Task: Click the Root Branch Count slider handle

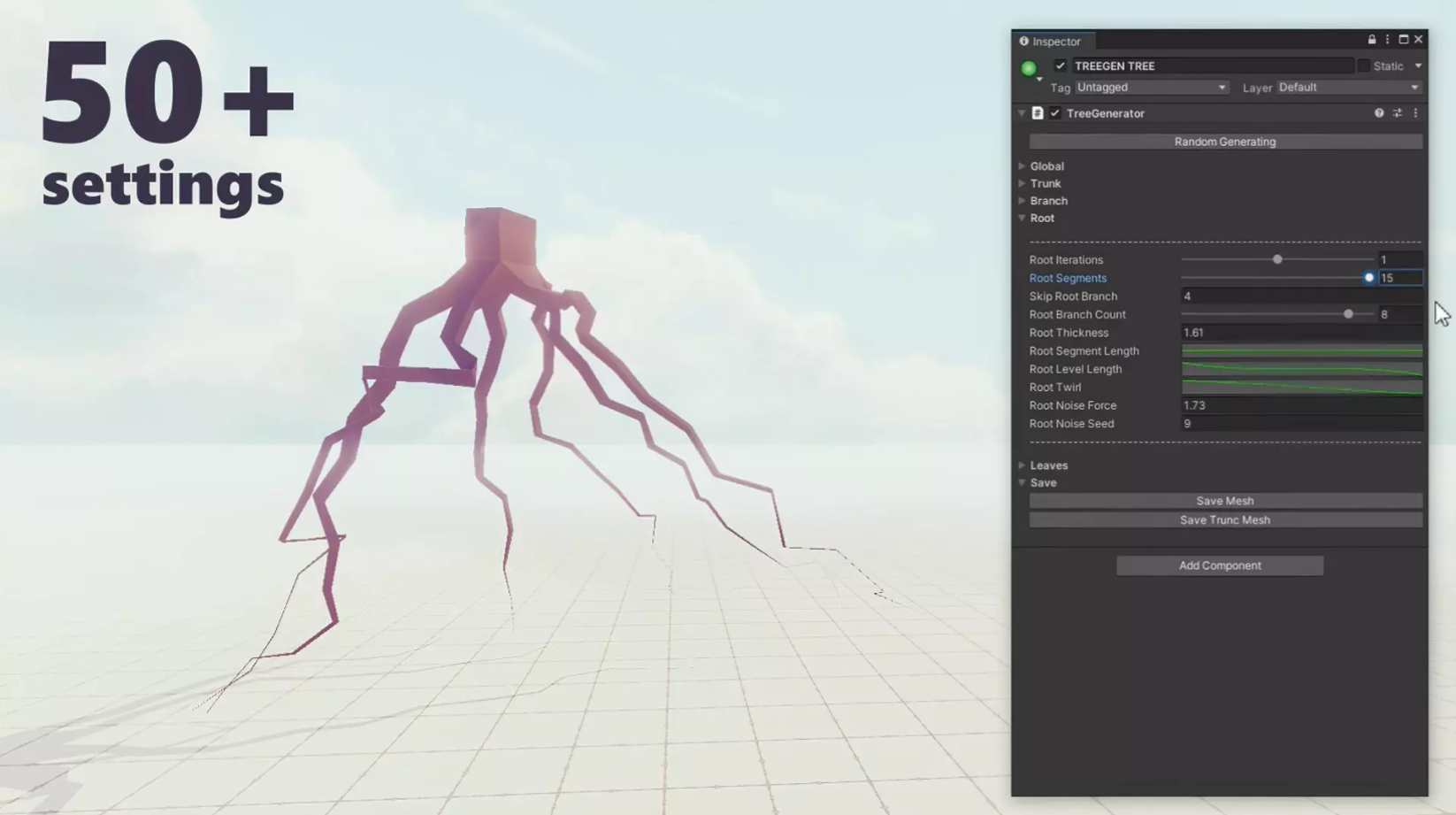Action: pyautogui.click(x=1348, y=314)
